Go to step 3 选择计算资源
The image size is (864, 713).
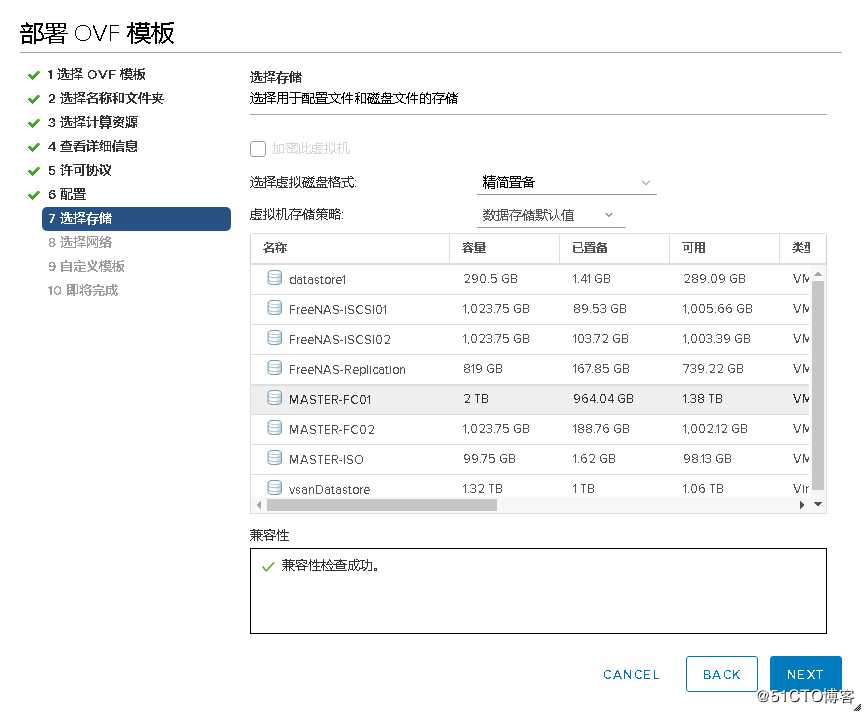point(93,122)
